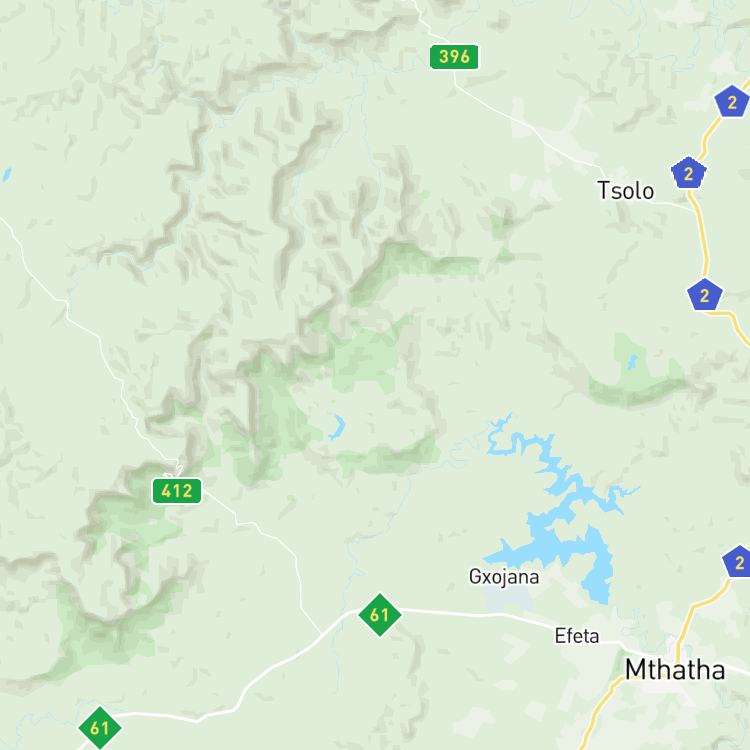
Task: Select the 61 shield at the bottom-left road
Action: click(x=99, y=728)
